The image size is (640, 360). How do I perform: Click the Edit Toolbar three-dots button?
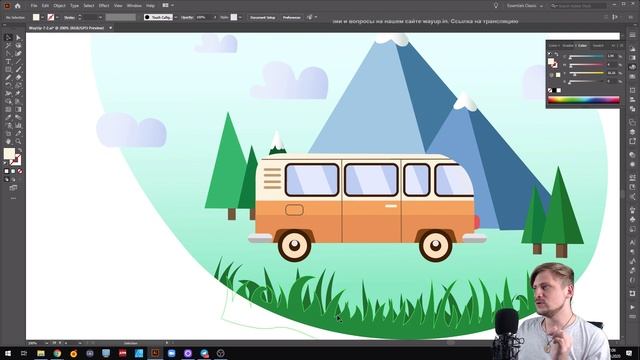tap(13, 198)
